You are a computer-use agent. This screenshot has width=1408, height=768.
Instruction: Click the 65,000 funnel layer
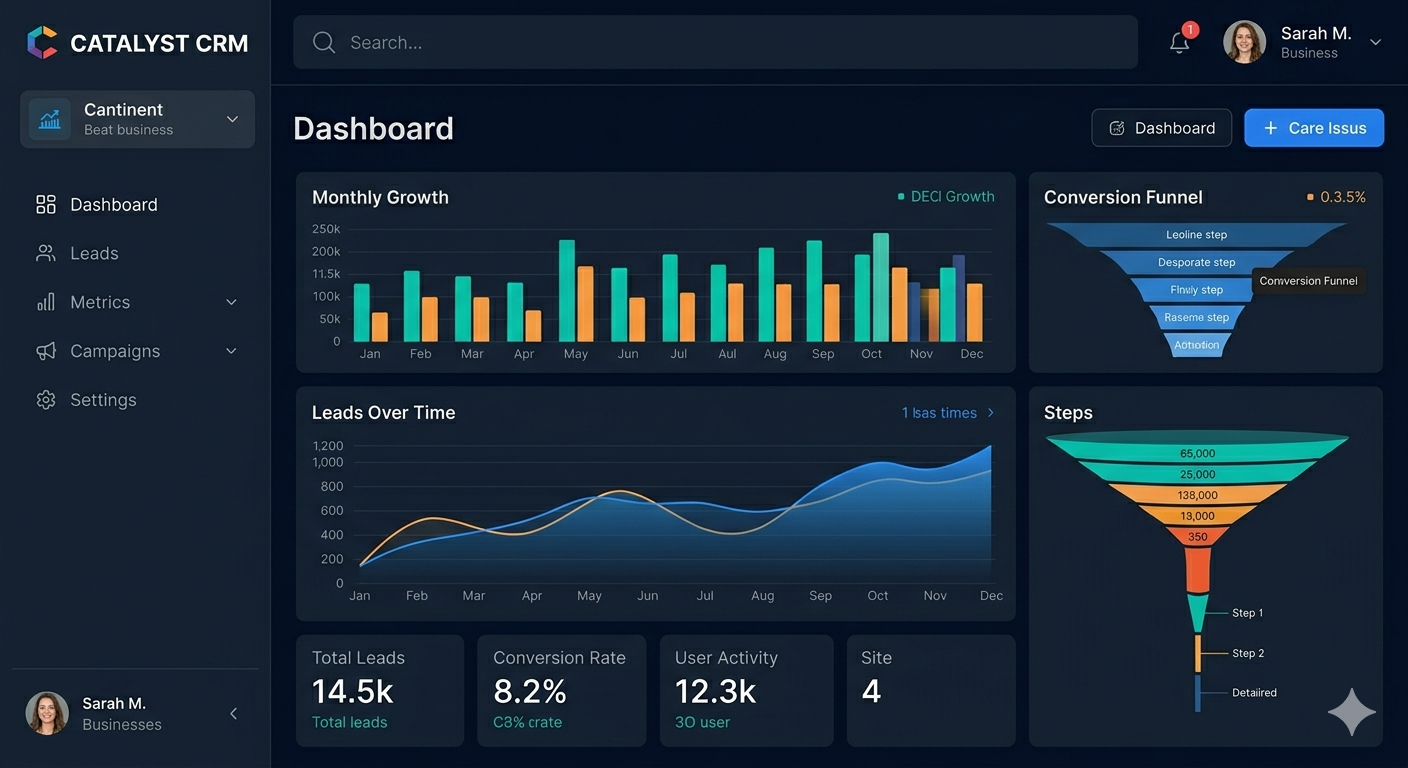point(1197,450)
